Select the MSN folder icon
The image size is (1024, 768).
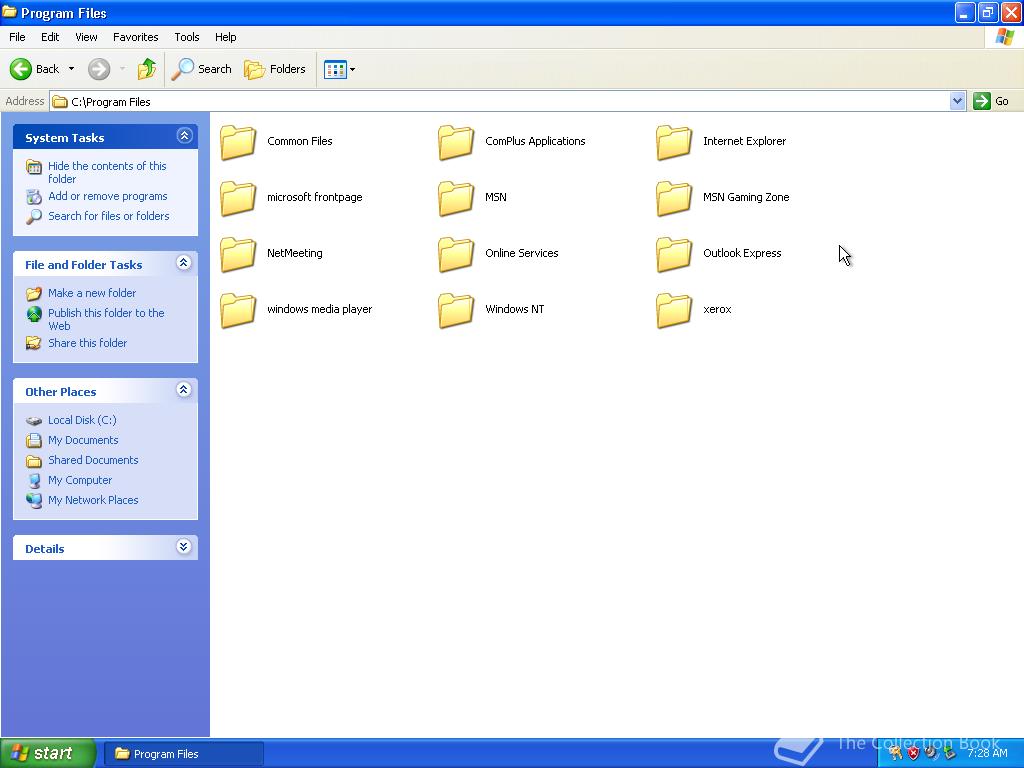click(x=456, y=198)
